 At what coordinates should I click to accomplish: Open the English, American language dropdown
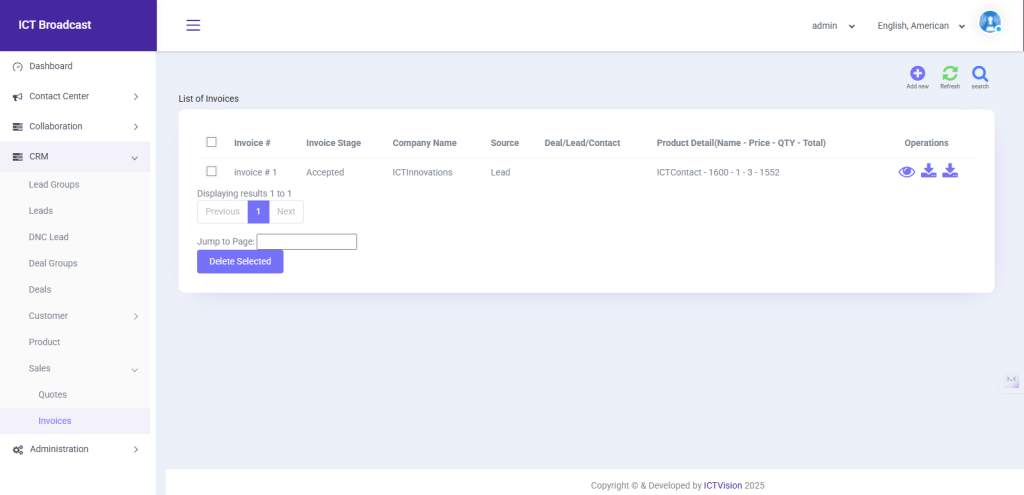coord(920,26)
